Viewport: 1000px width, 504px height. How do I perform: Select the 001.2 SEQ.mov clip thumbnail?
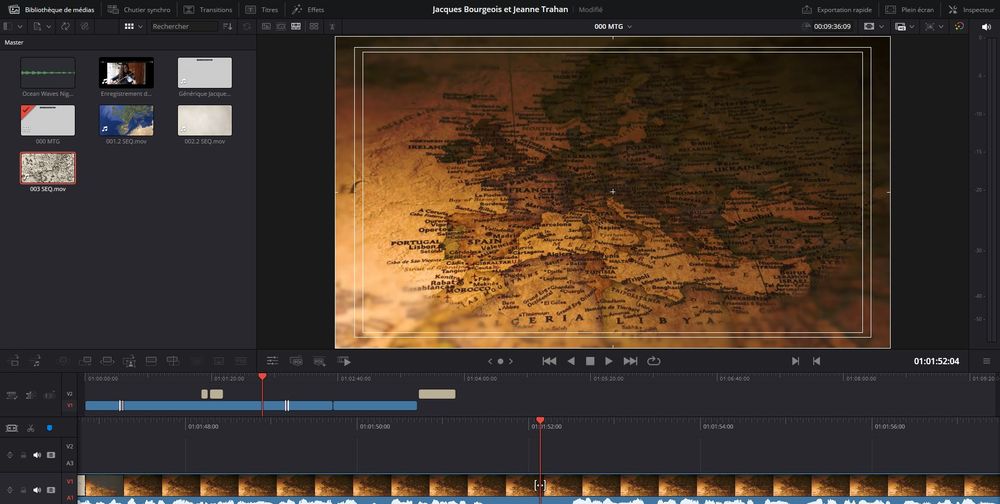point(126,120)
